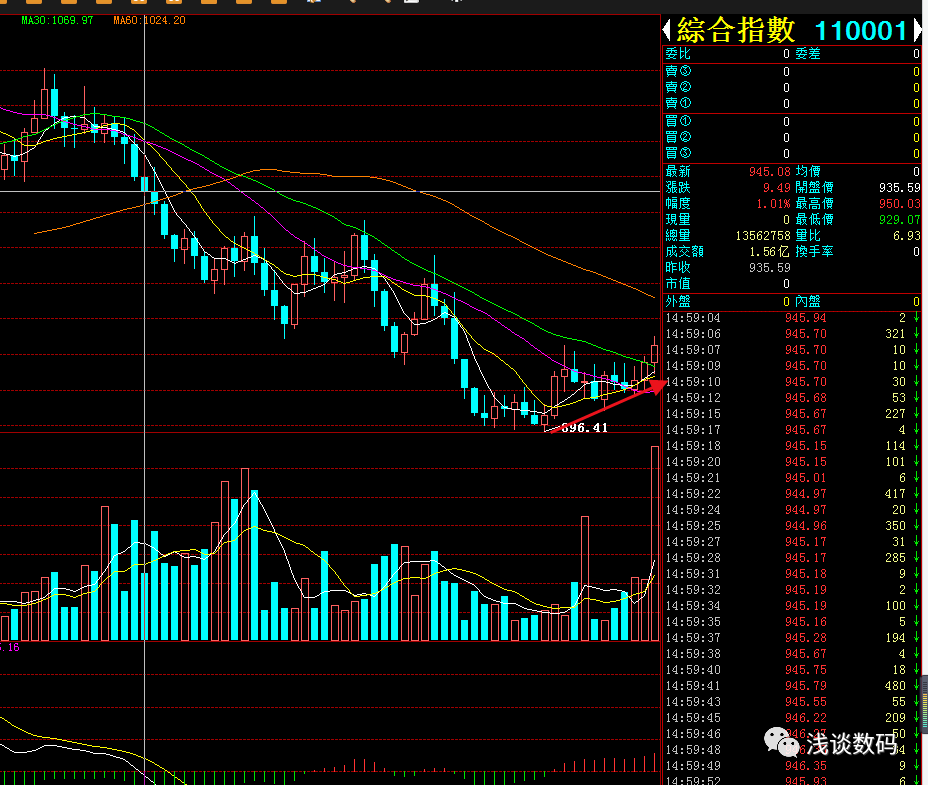Click the 委差 label
Screen dimensions: 928x785
(808, 54)
